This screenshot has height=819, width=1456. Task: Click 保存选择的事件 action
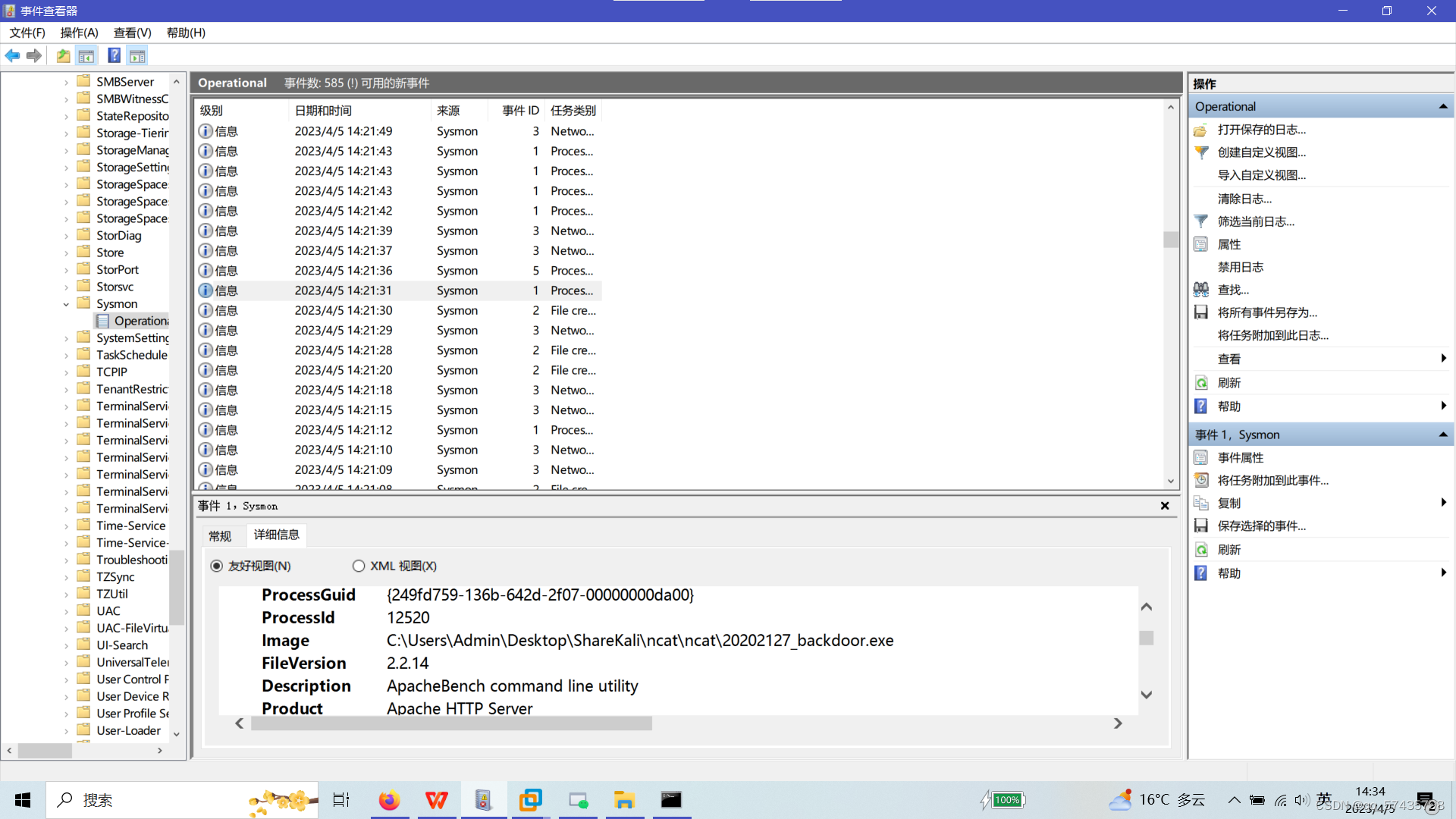(1261, 526)
